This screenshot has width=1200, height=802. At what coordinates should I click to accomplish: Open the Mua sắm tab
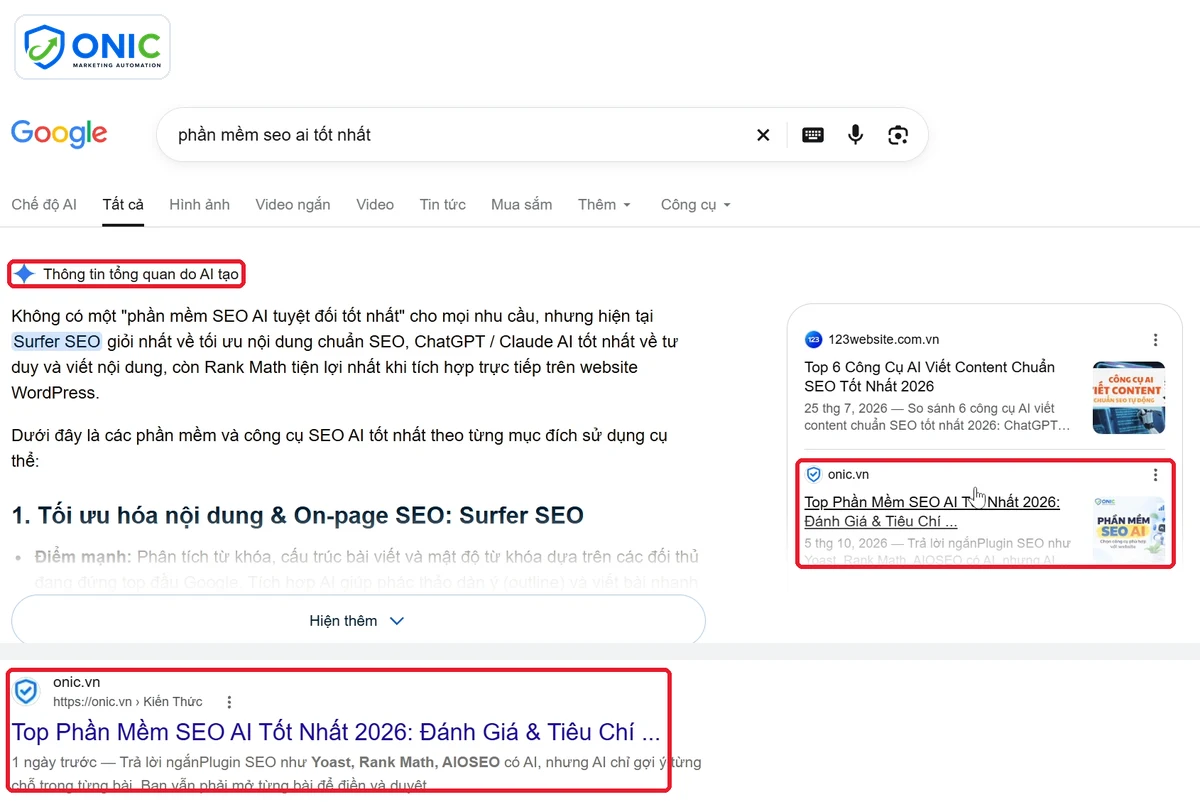[x=521, y=204]
